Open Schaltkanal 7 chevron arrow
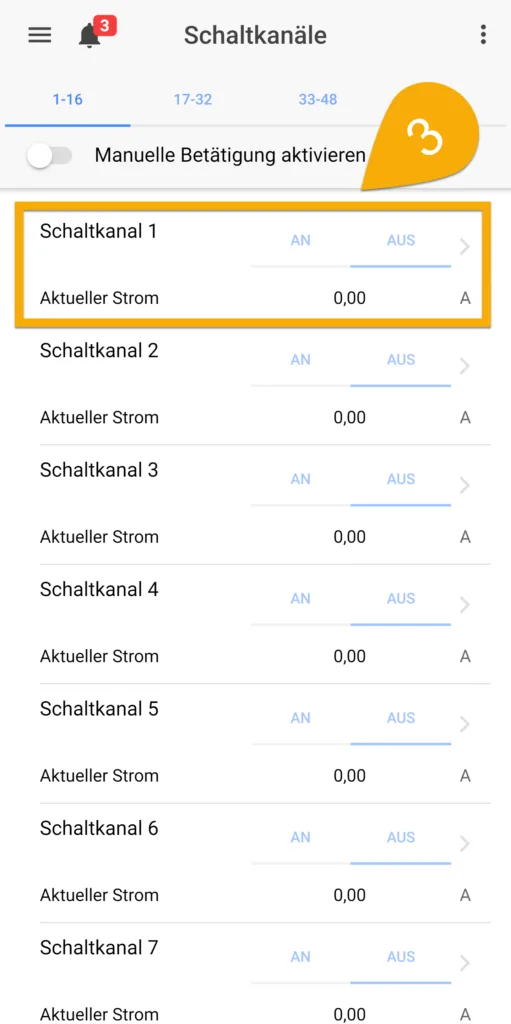The height and width of the screenshot is (1024, 511). (x=465, y=964)
